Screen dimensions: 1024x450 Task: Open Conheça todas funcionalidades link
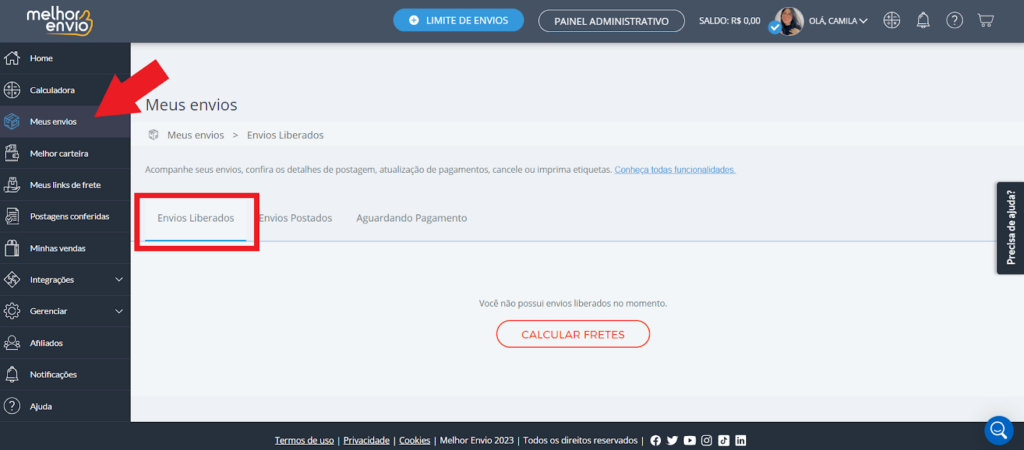coord(675,170)
